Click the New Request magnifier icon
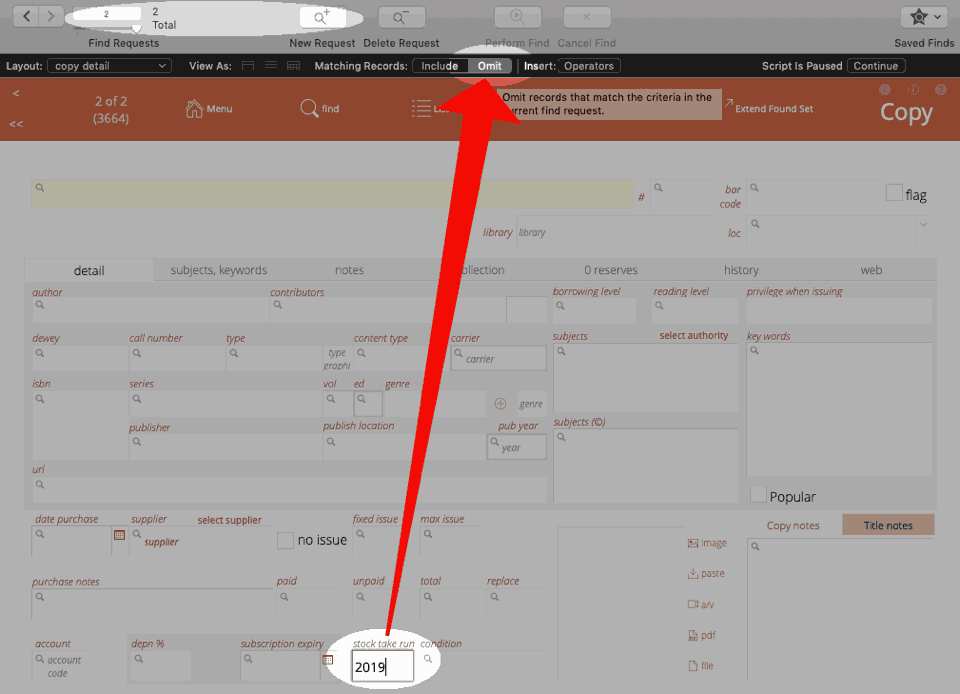This screenshot has width=960, height=694. (322, 18)
